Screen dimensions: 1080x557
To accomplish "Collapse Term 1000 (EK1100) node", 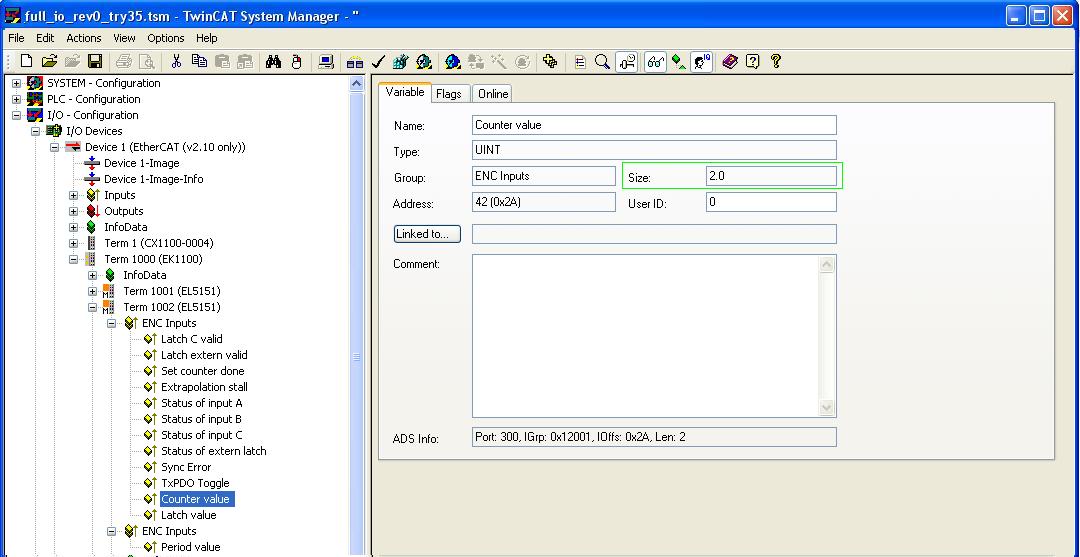I will (73, 259).
